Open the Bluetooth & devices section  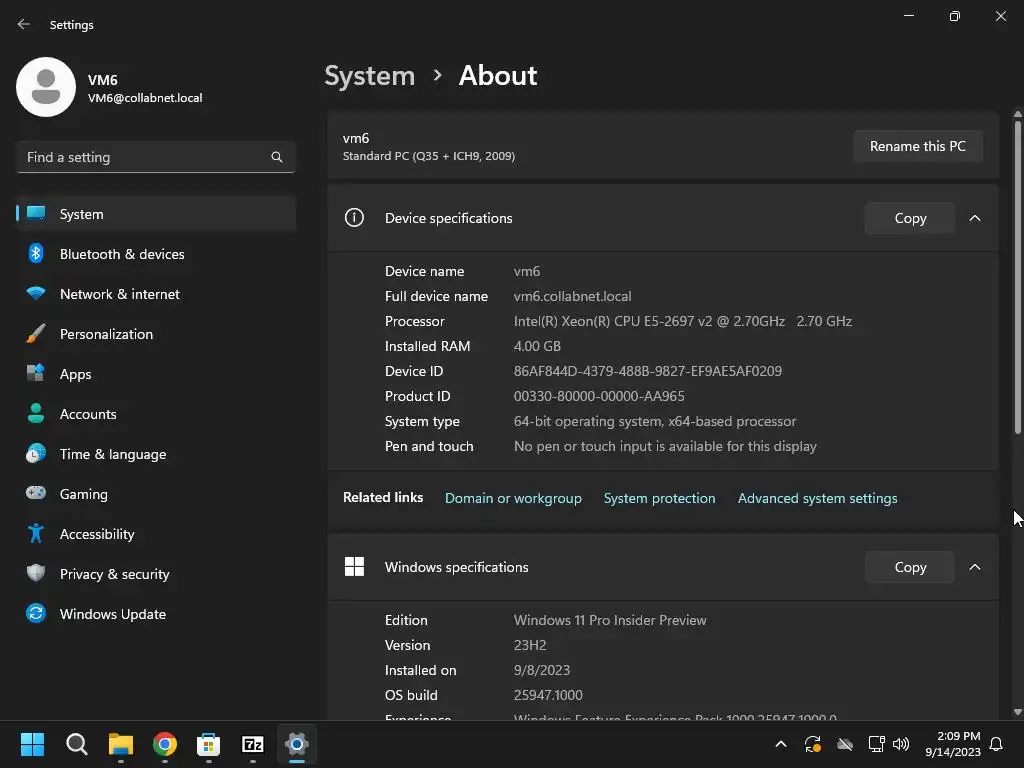(x=156, y=254)
